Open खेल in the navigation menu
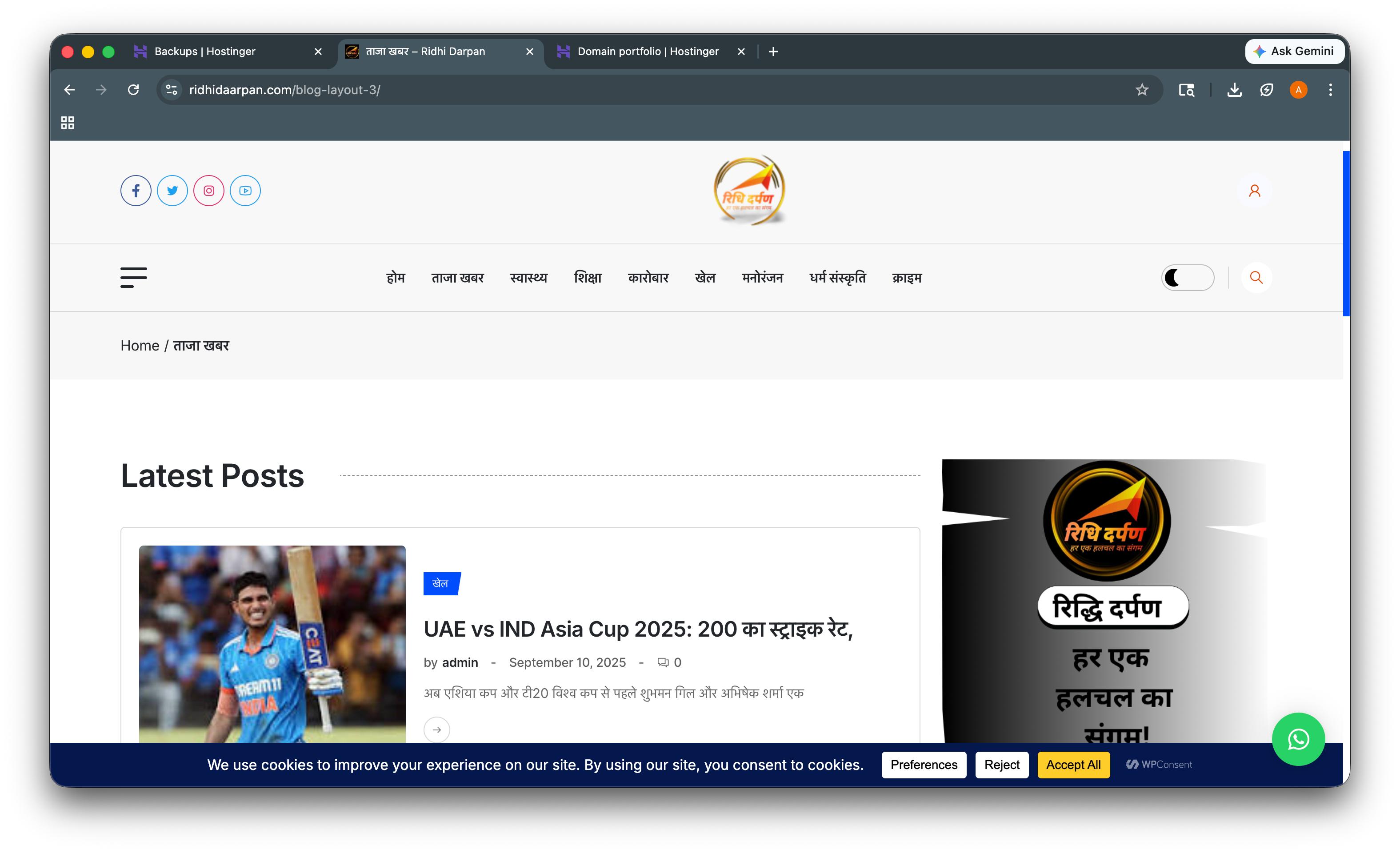Image resolution: width=1400 pixels, height=853 pixels. [705, 278]
